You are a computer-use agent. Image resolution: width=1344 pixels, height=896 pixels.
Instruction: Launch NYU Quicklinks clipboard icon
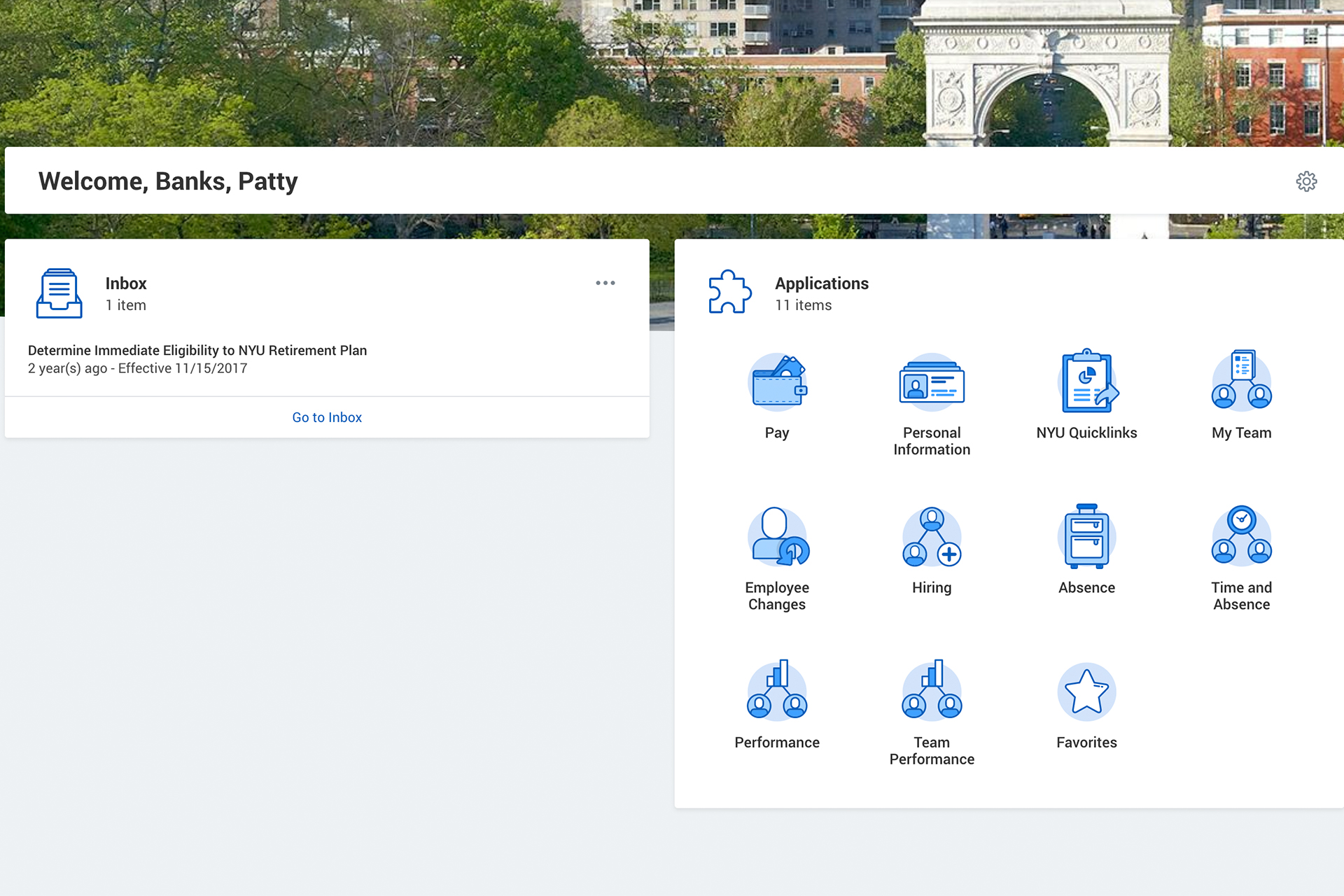(x=1086, y=383)
